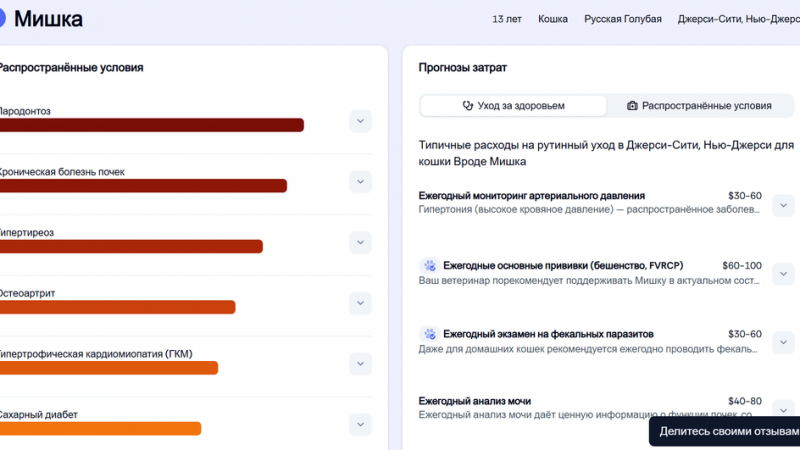Viewport: 800px width, 450px height.
Task: Click the Русская Голубая breed label
Action: coord(622,19)
